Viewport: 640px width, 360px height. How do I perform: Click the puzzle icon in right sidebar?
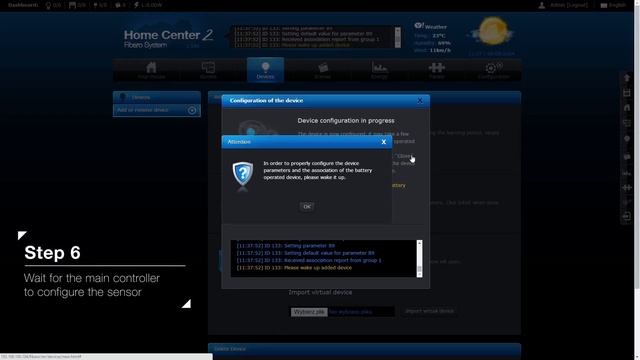click(627, 187)
